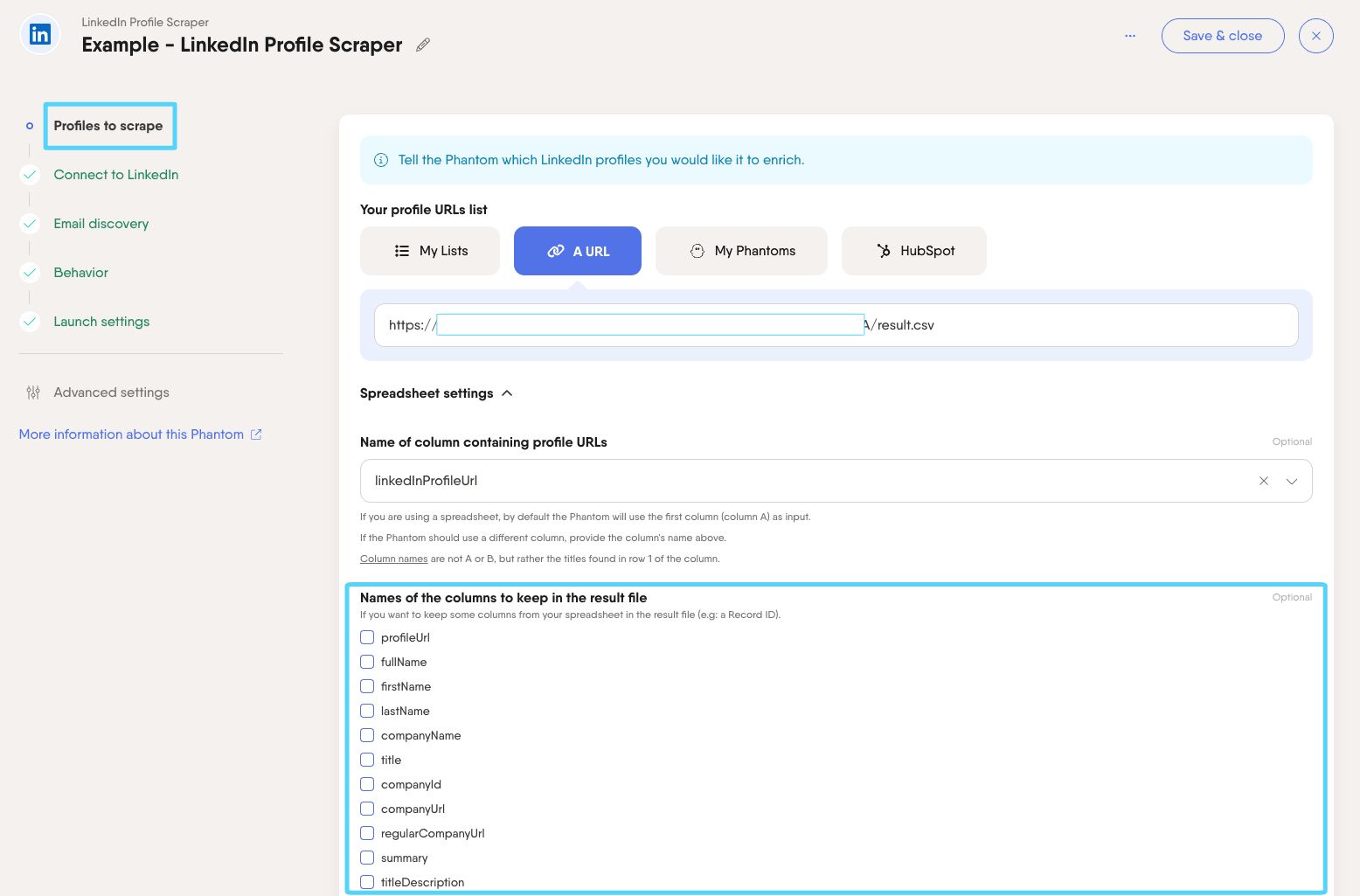Go to Connect to LinkedIn step
The height and width of the screenshot is (896, 1360).
point(116,175)
